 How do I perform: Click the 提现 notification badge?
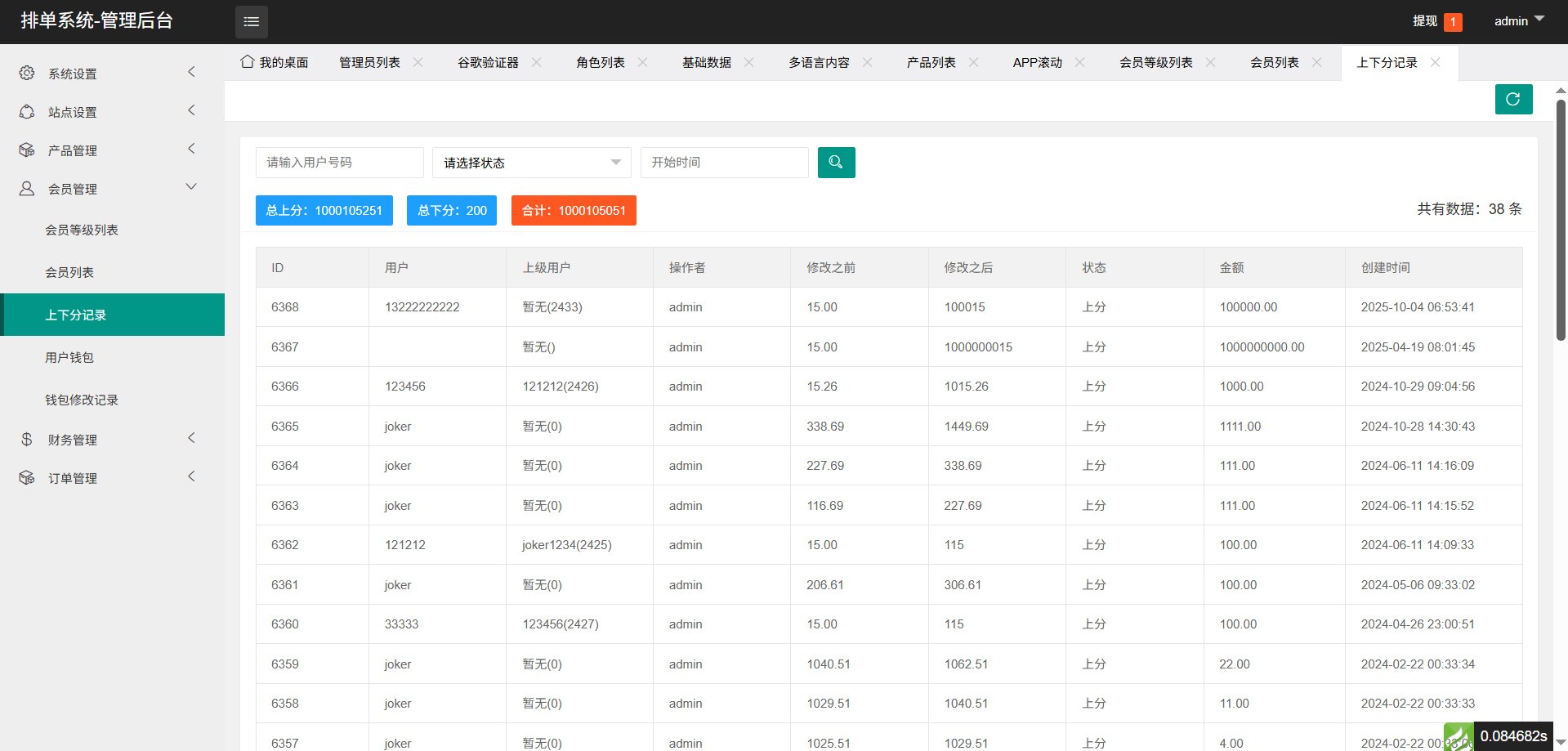pos(1453,22)
